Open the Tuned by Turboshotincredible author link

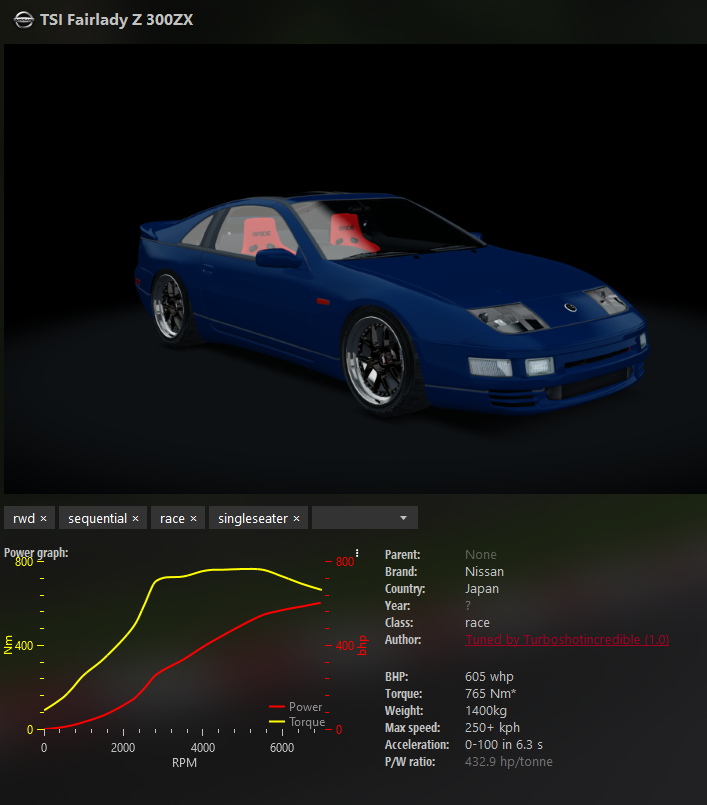567,640
